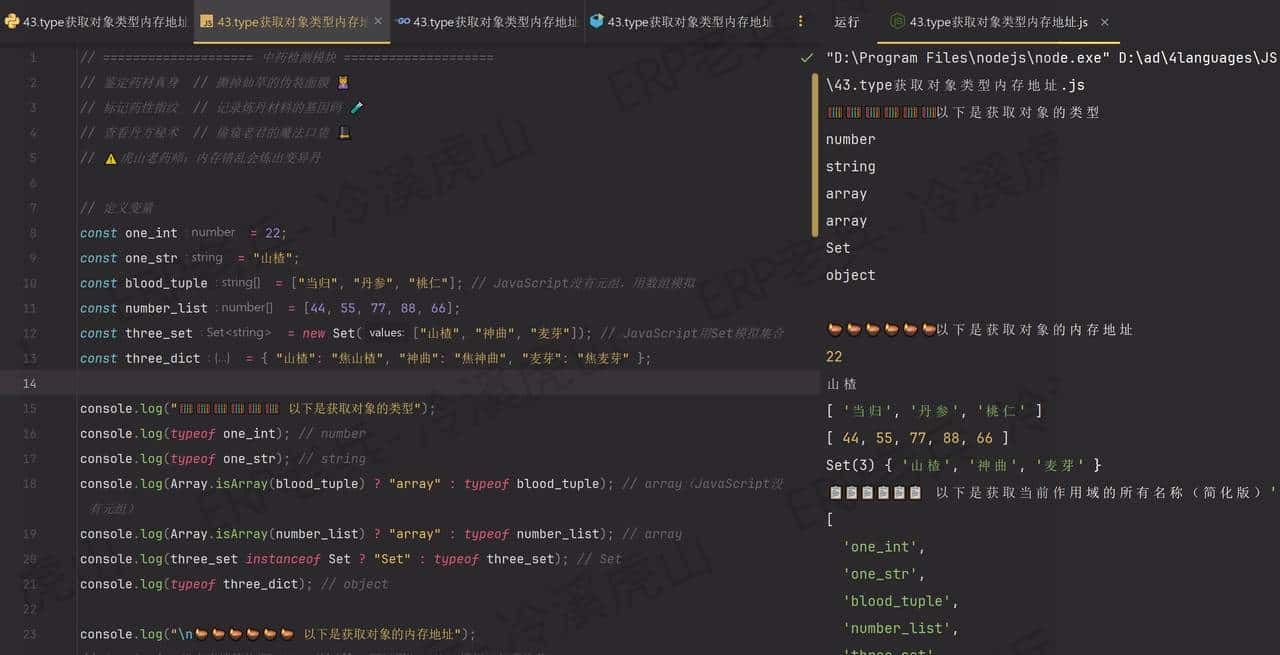
Task: Click the warning emoji in the line 5 comment
Action: [x=111, y=157]
